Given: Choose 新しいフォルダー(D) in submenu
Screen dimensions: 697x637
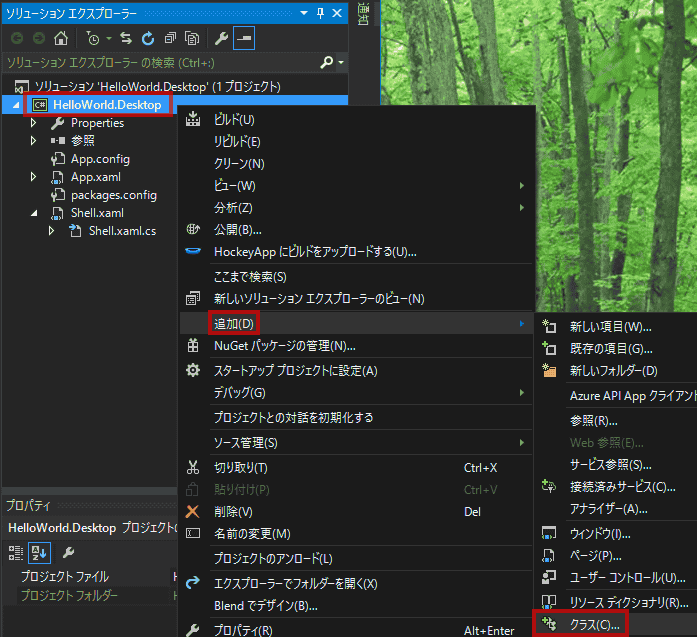Looking at the screenshot, I should click(616, 371).
